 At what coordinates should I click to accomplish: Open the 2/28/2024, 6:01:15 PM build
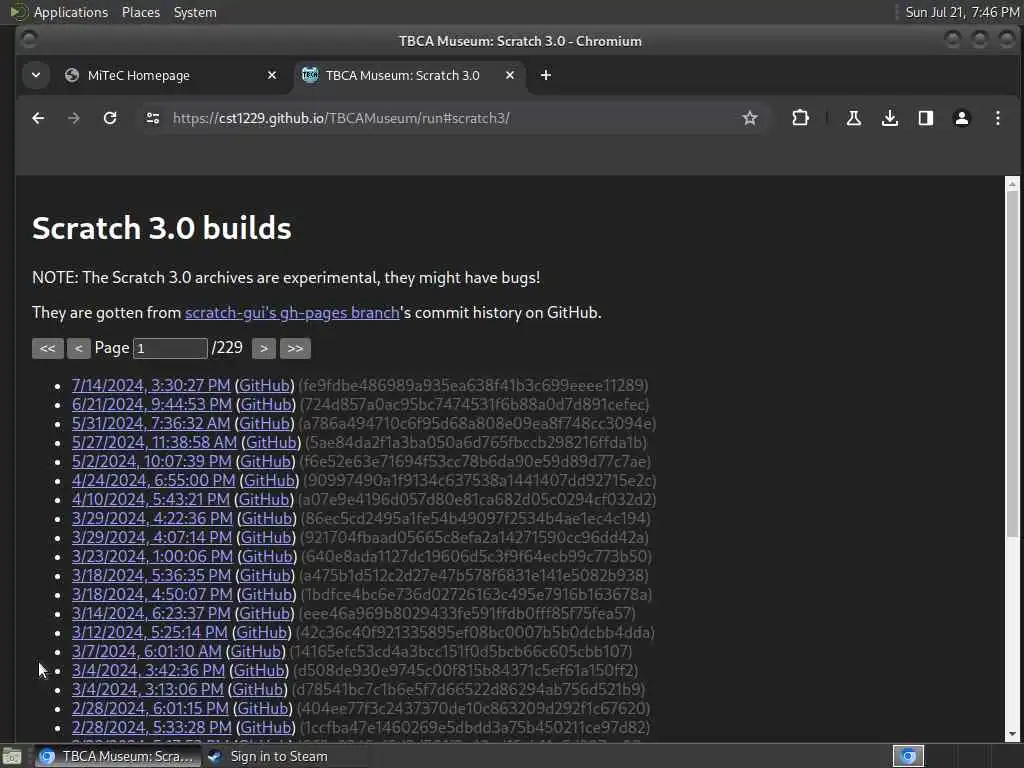(150, 707)
